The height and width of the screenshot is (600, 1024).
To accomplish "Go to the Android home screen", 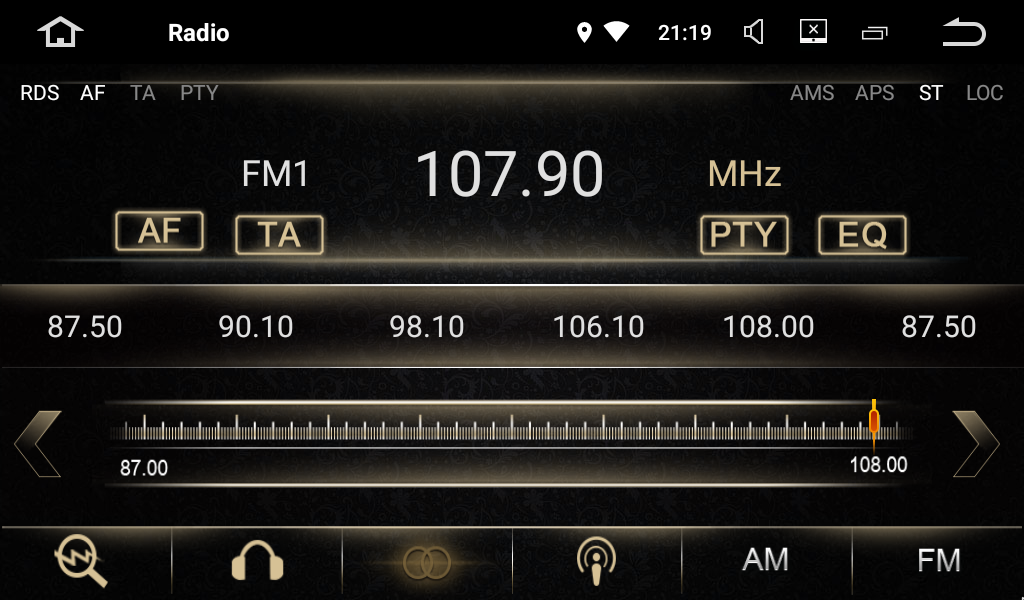I will click(x=60, y=33).
